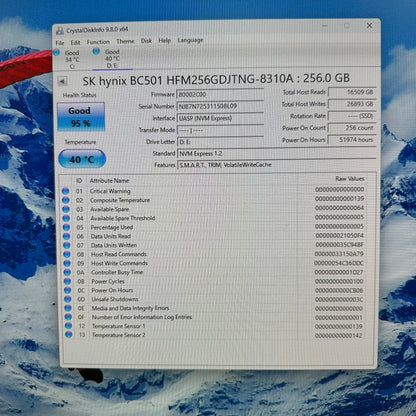Viewport: 416px width, 416px height.
Task: Open the File menu
Action: tap(60, 43)
